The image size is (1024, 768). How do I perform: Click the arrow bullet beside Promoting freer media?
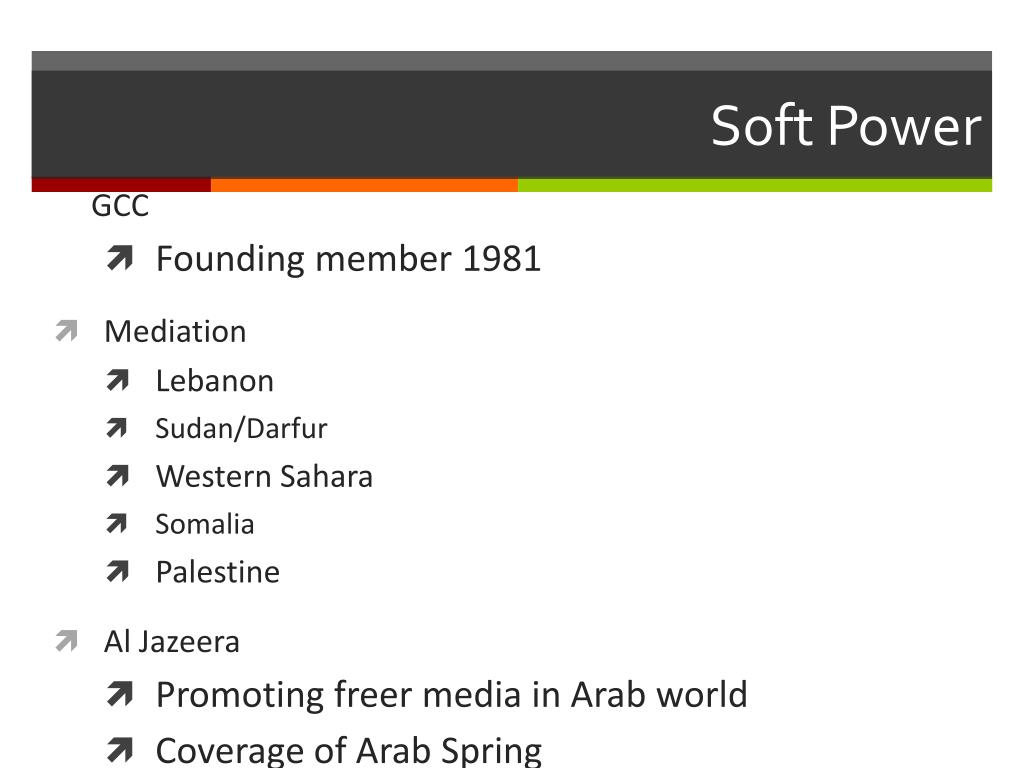pos(120,694)
